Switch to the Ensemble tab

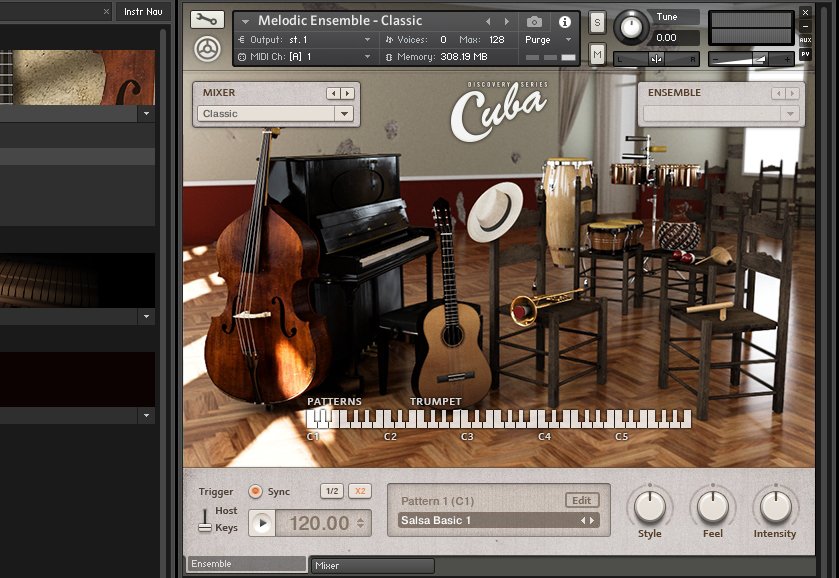(247, 564)
